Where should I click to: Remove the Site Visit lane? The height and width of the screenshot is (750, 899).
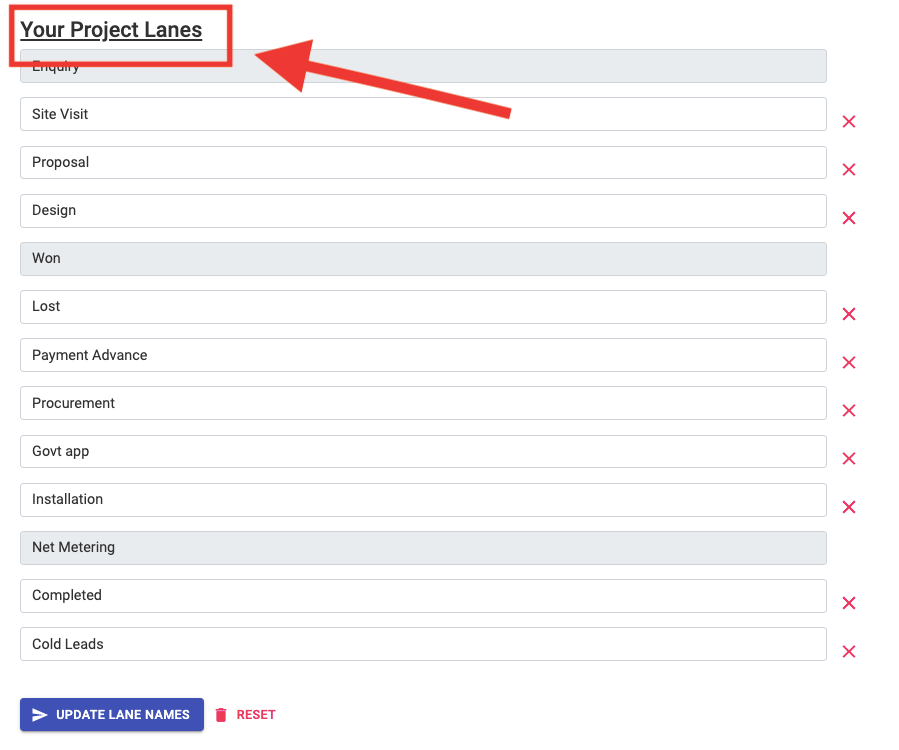[849, 122]
